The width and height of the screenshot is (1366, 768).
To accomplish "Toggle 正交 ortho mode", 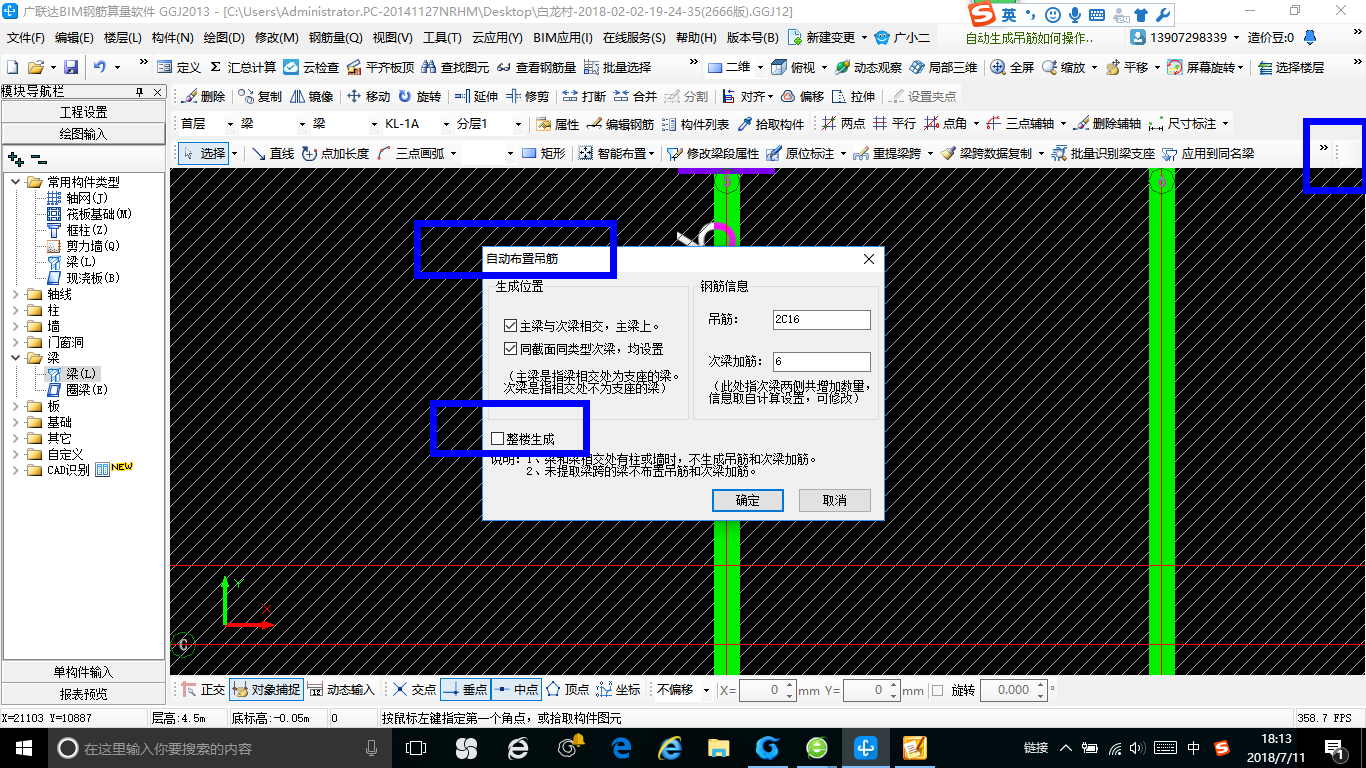I will click(203, 690).
